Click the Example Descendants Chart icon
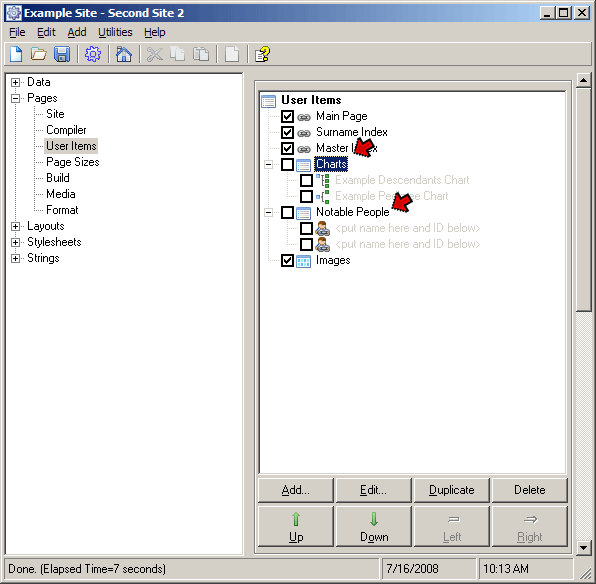The image size is (596, 584). [323, 181]
